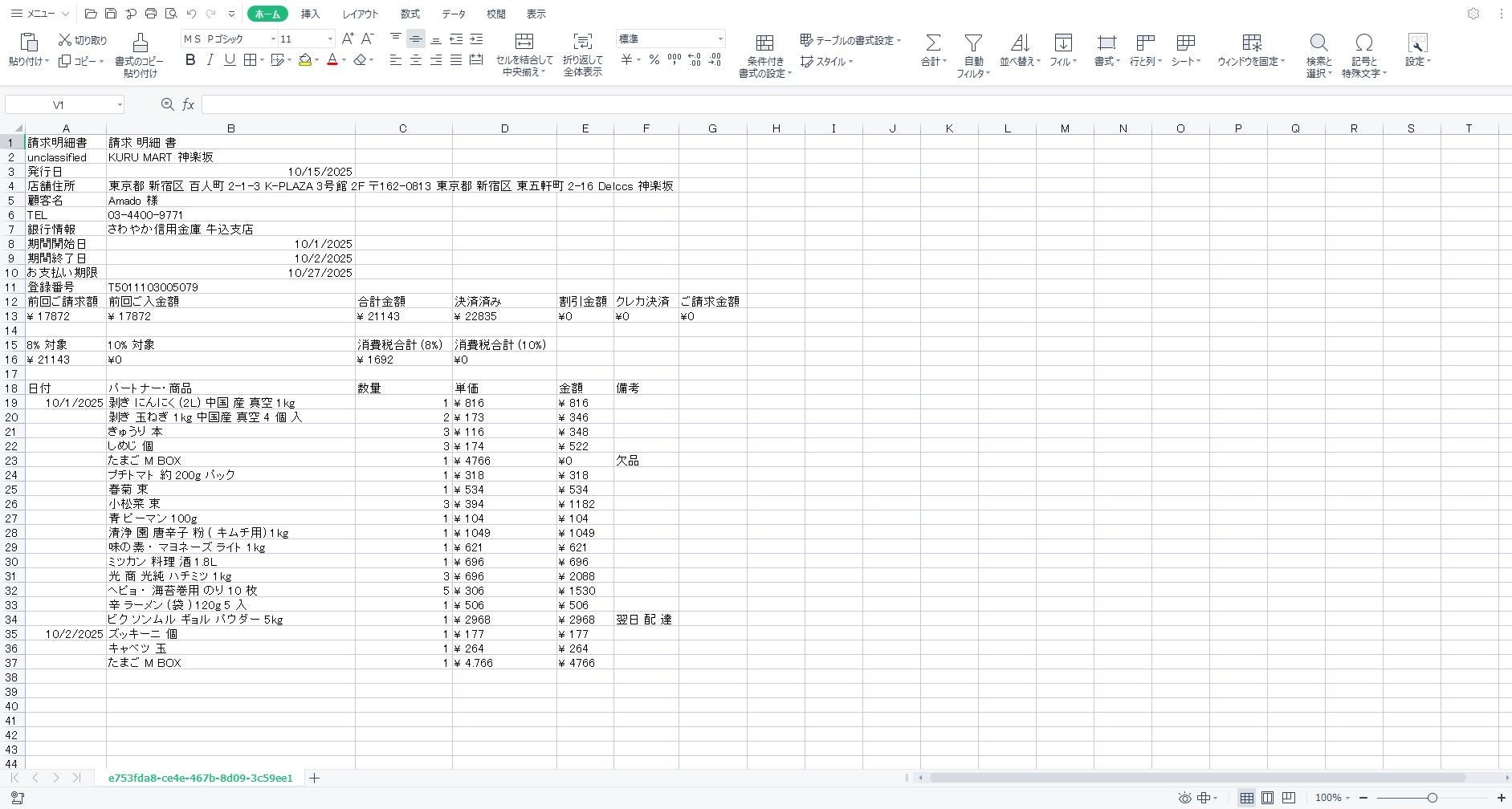The image size is (1512, 809).
Task: Click into the formula bar input
Action: (x=856, y=104)
